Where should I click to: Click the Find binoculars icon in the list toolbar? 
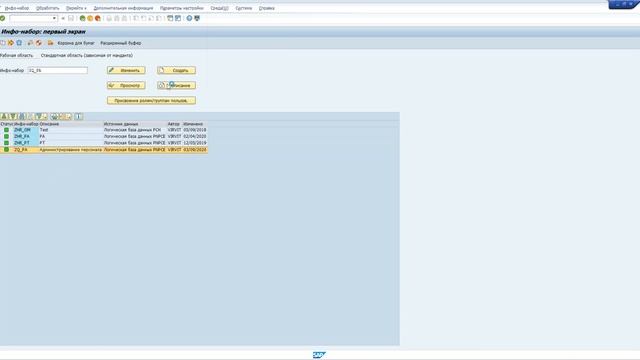click(22, 117)
